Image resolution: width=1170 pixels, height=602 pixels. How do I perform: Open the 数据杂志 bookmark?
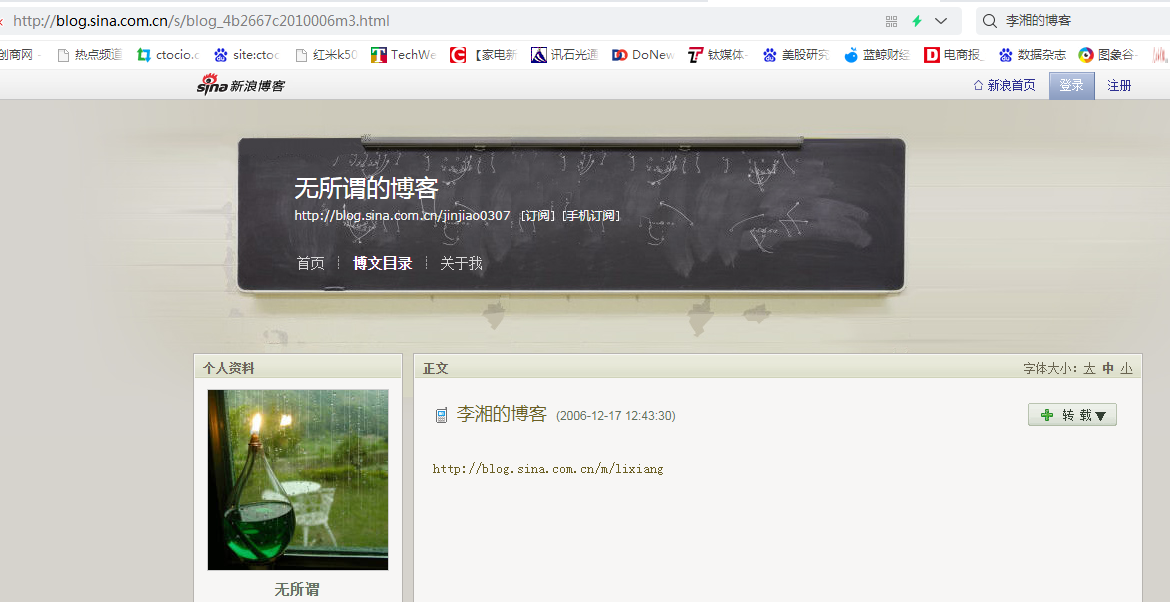1033,54
